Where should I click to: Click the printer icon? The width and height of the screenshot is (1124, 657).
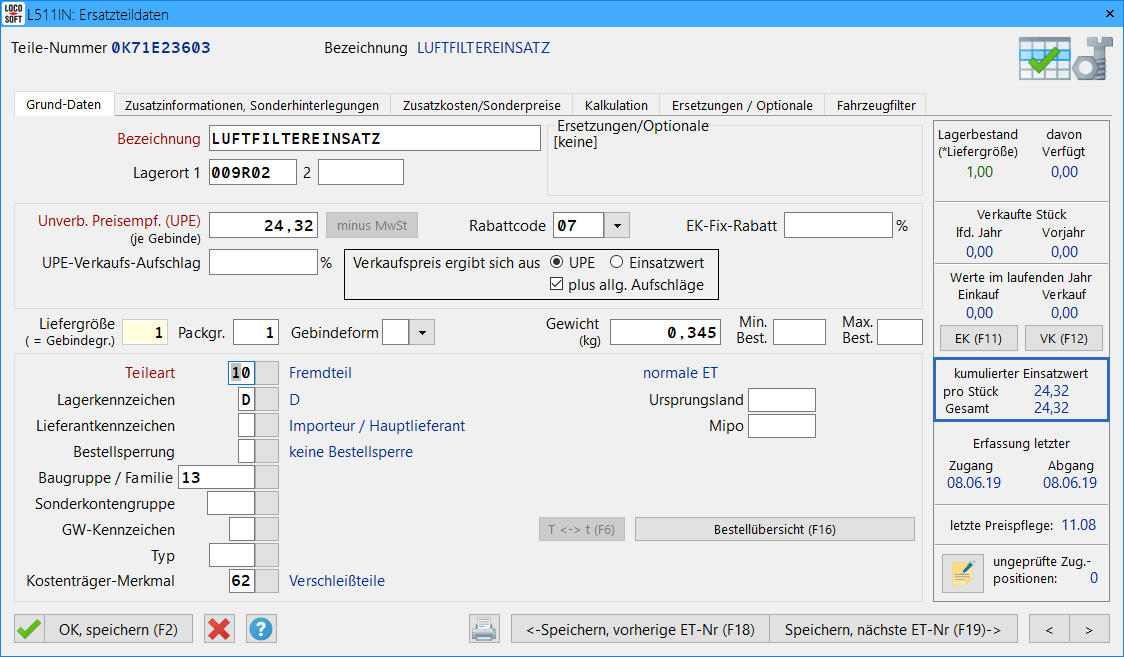[x=484, y=629]
